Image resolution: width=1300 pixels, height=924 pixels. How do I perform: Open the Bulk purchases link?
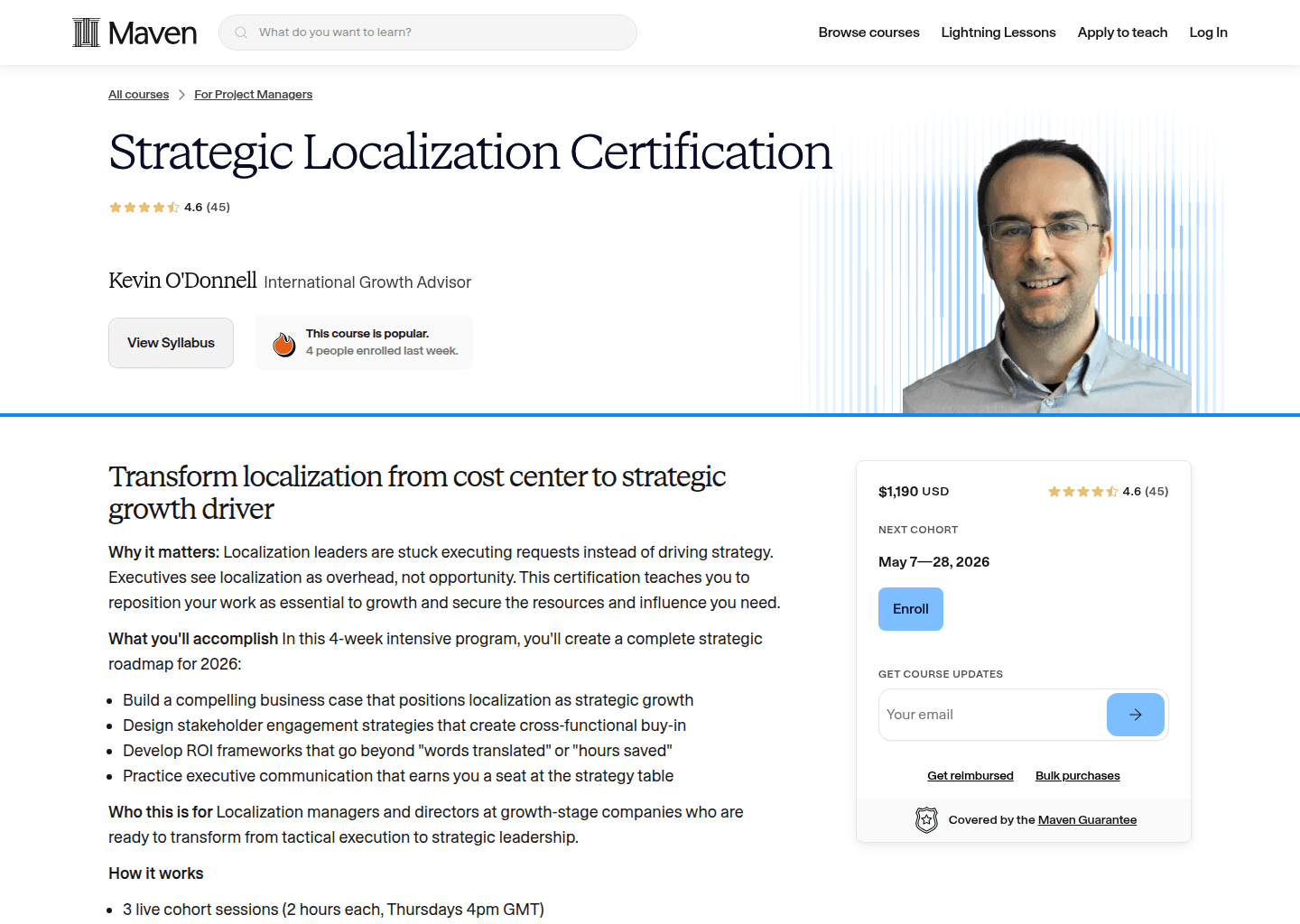click(1077, 775)
